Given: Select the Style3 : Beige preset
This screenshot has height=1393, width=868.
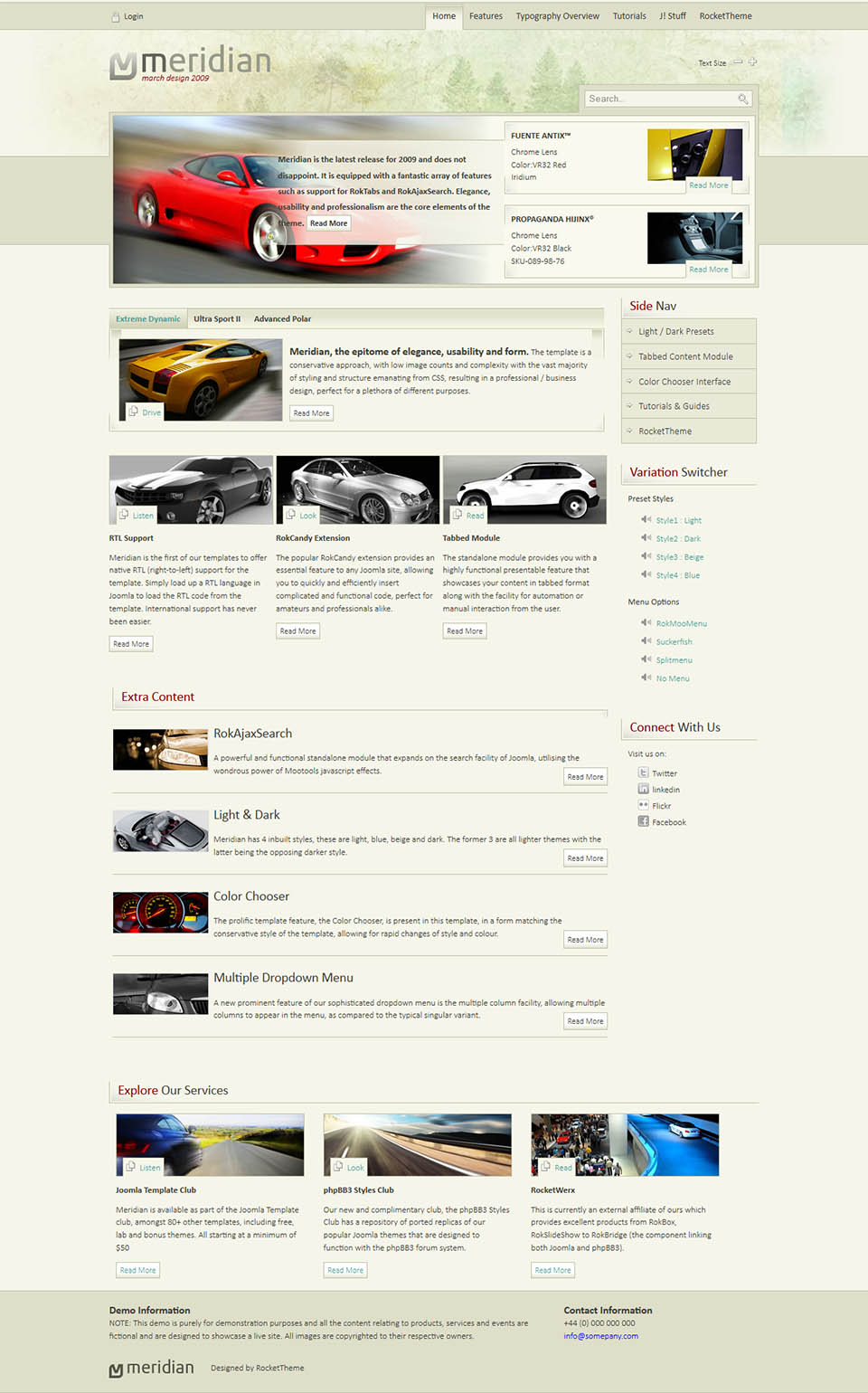Looking at the screenshot, I should (x=679, y=557).
